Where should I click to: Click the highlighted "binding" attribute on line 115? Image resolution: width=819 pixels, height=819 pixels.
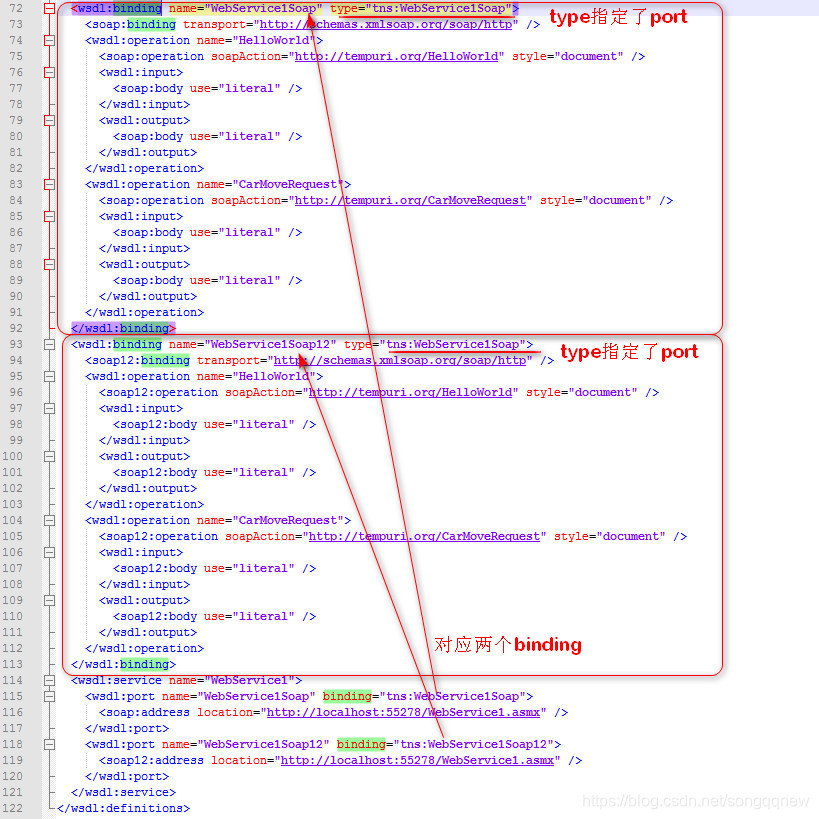click(x=347, y=696)
